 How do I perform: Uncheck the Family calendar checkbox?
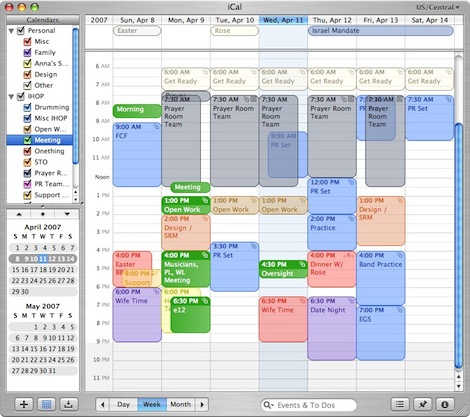(27, 52)
